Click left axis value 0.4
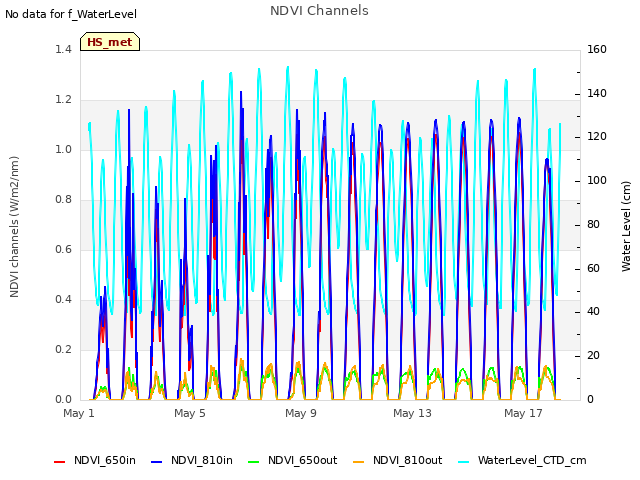The height and width of the screenshot is (480, 640). click(x=63, y=300)
